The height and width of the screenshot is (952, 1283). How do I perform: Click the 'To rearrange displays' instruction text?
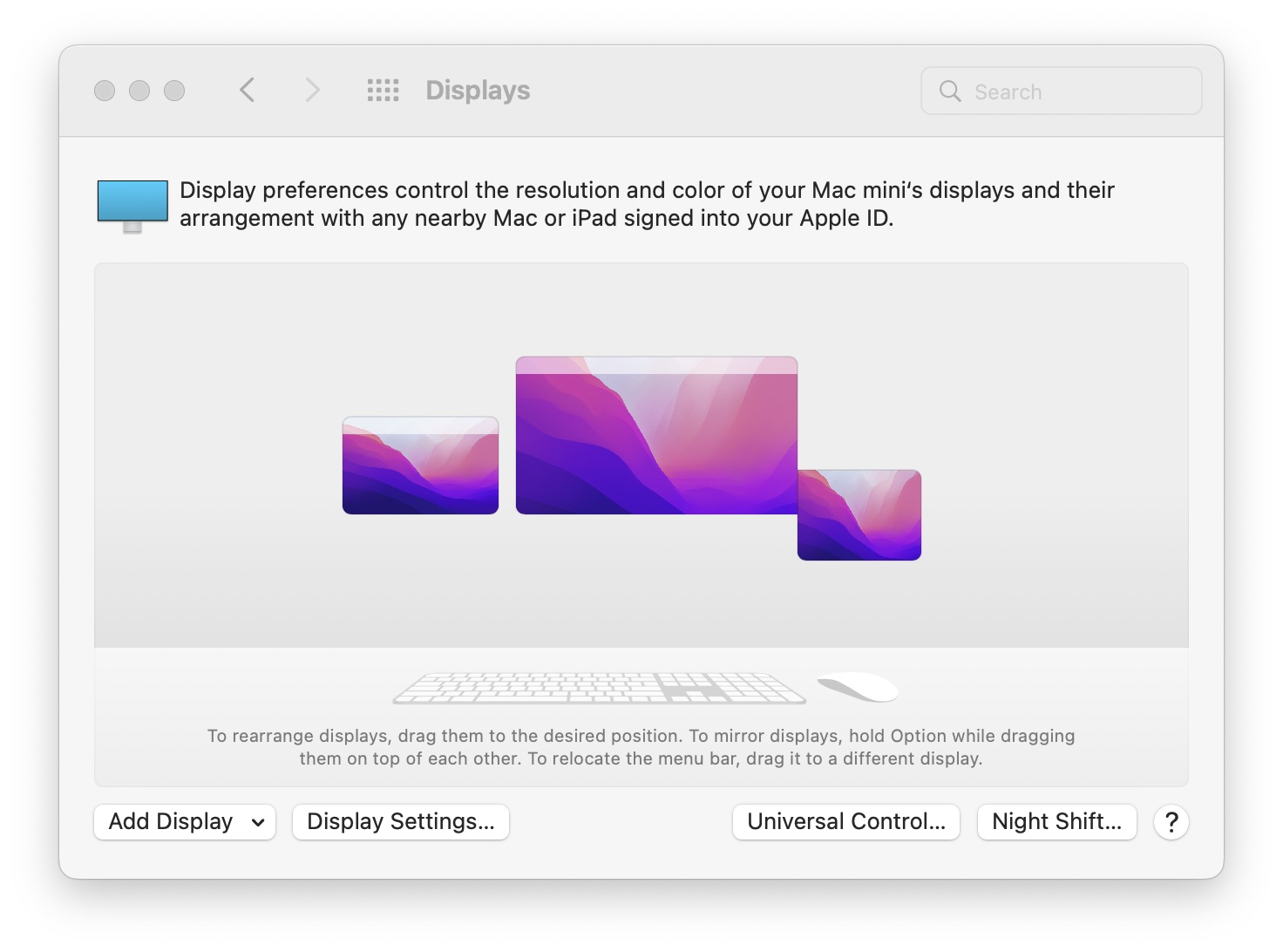641,747
